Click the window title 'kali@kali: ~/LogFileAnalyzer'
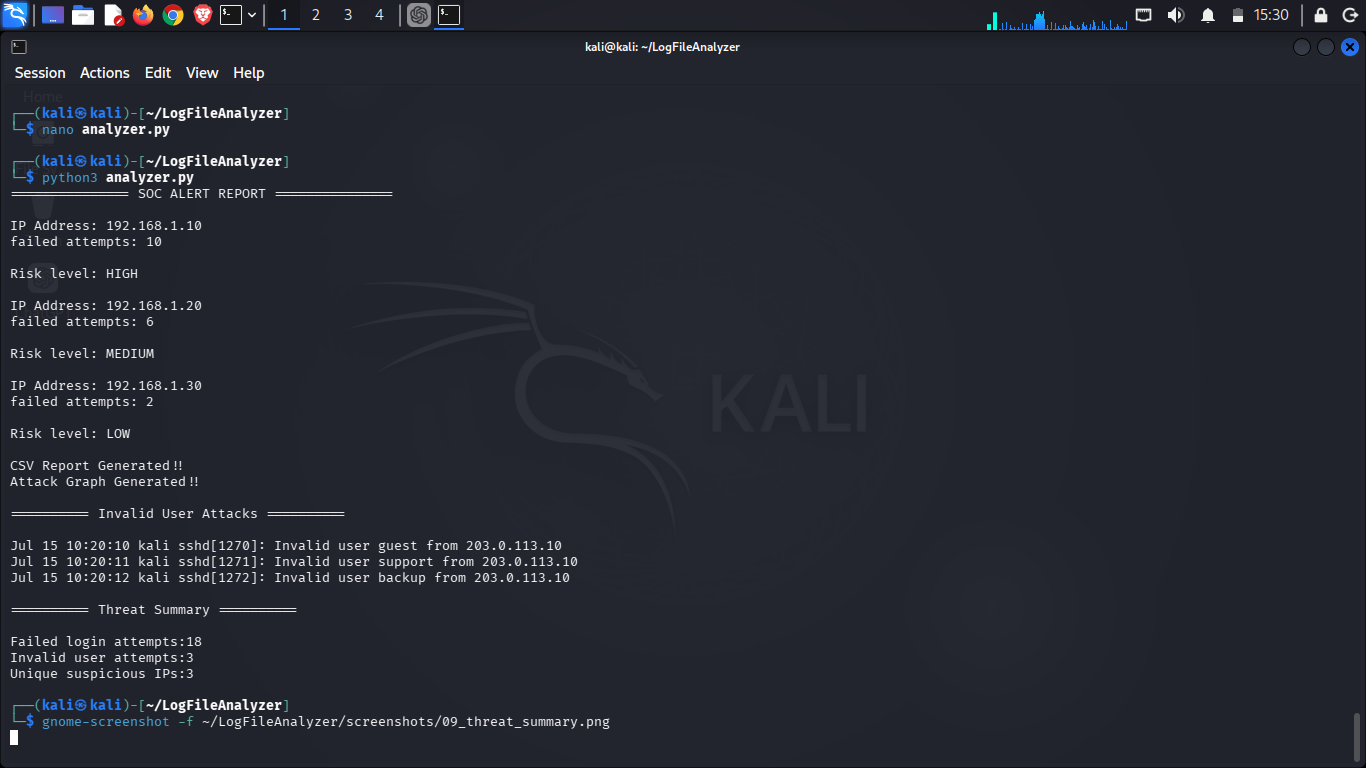The image size is (1366, 768). pyautogui.click(x=662, y=47)
